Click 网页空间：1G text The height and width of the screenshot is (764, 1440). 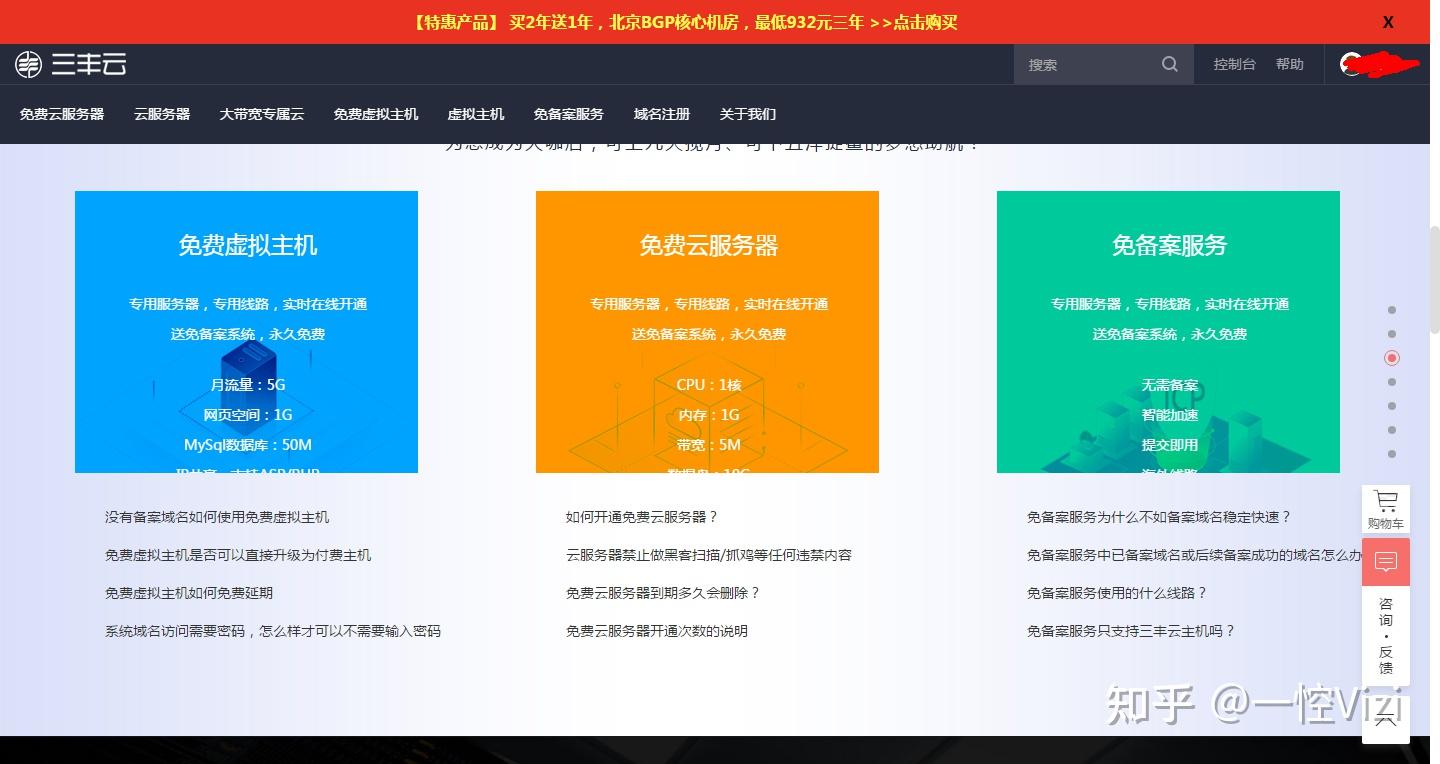[248, 414]
